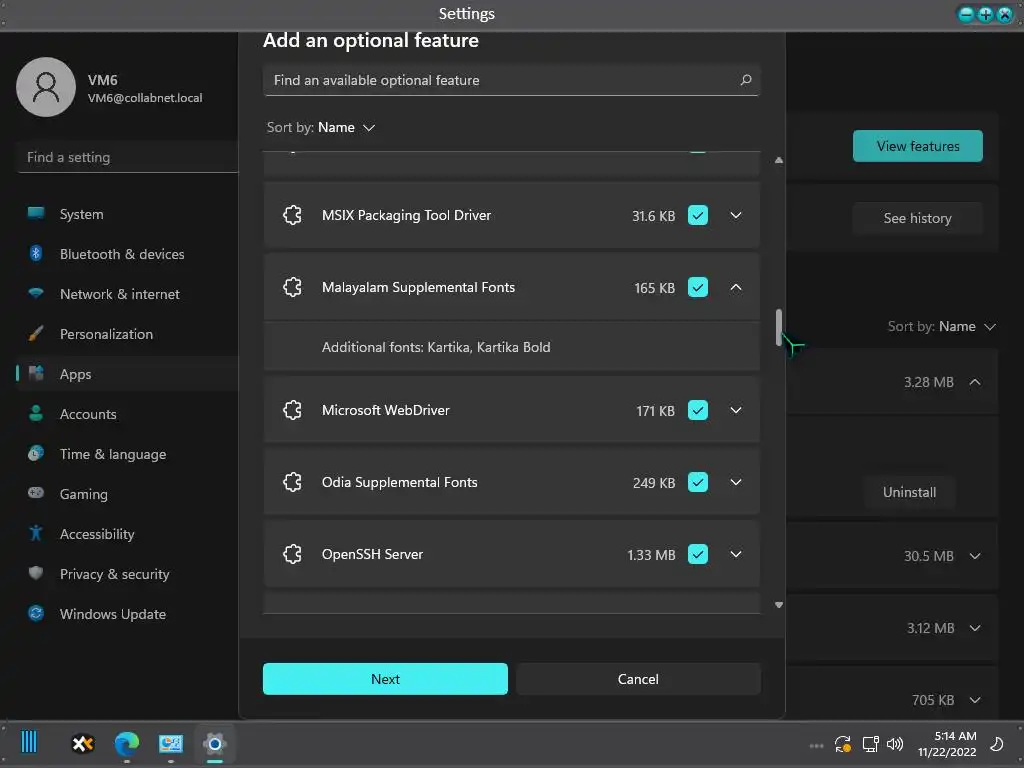
Task: Click the Time & language globe icon
Action: point(36,453)
